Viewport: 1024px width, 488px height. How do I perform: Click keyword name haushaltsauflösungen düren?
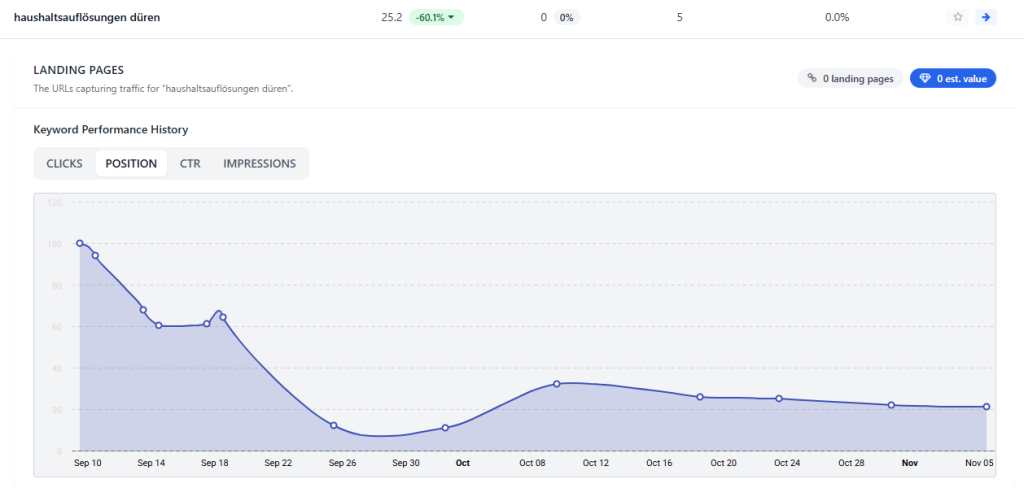(x=86, y=17)
